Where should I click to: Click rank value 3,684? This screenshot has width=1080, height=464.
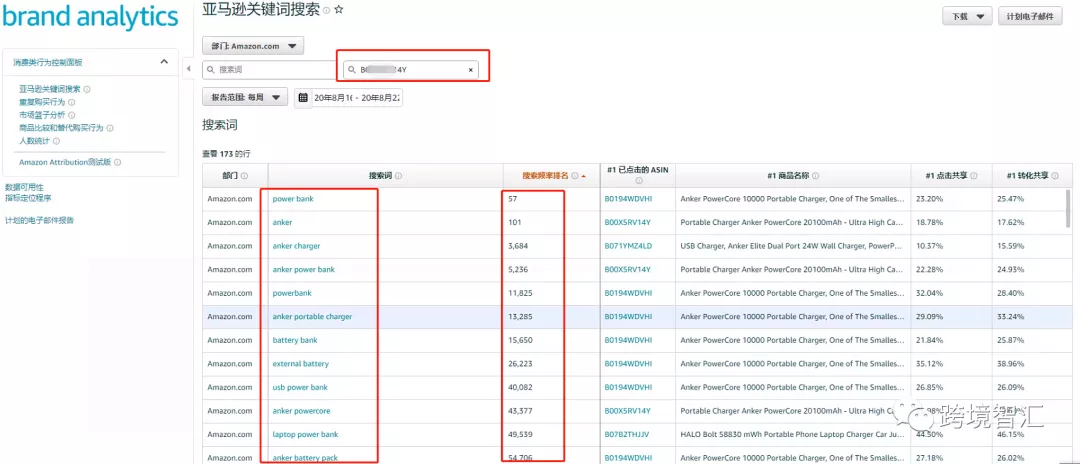(518, 246)
